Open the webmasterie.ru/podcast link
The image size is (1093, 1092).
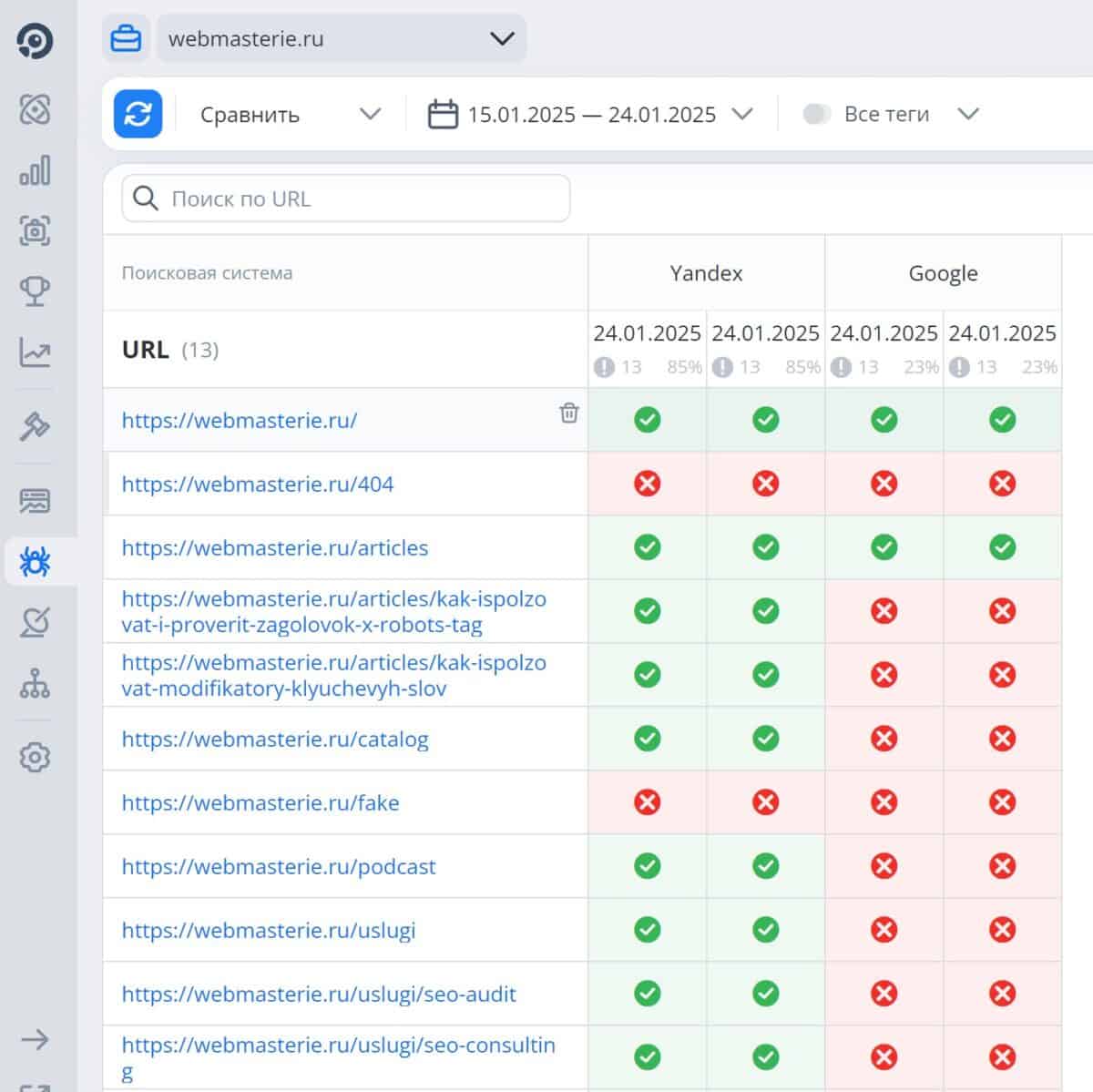(x=279, y=866)
